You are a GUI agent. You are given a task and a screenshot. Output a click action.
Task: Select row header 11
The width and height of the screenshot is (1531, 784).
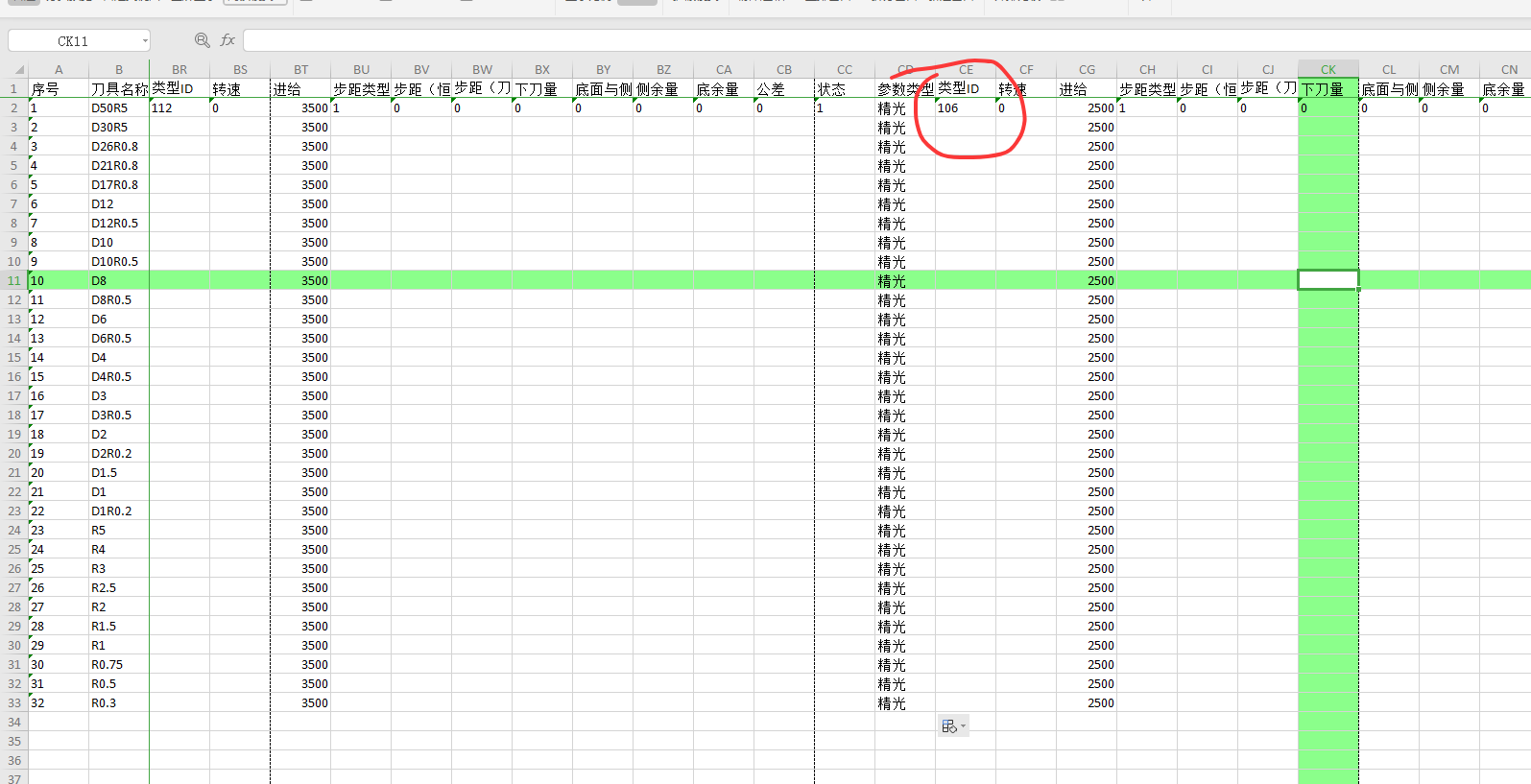(14, 280)
